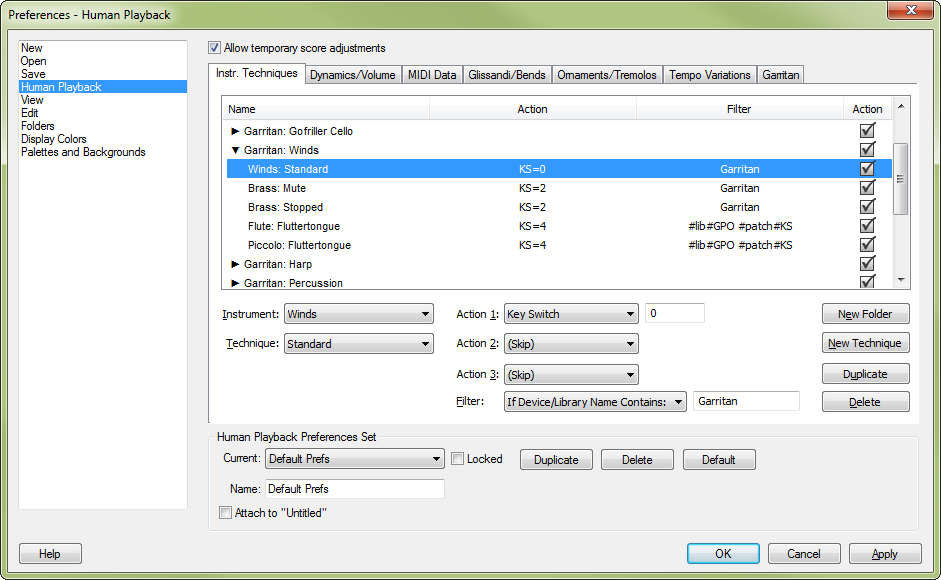Expand the Garritan: Gofriller Cello folder
The height and width of the screenshot is (580, 941).
coord(235,131)
